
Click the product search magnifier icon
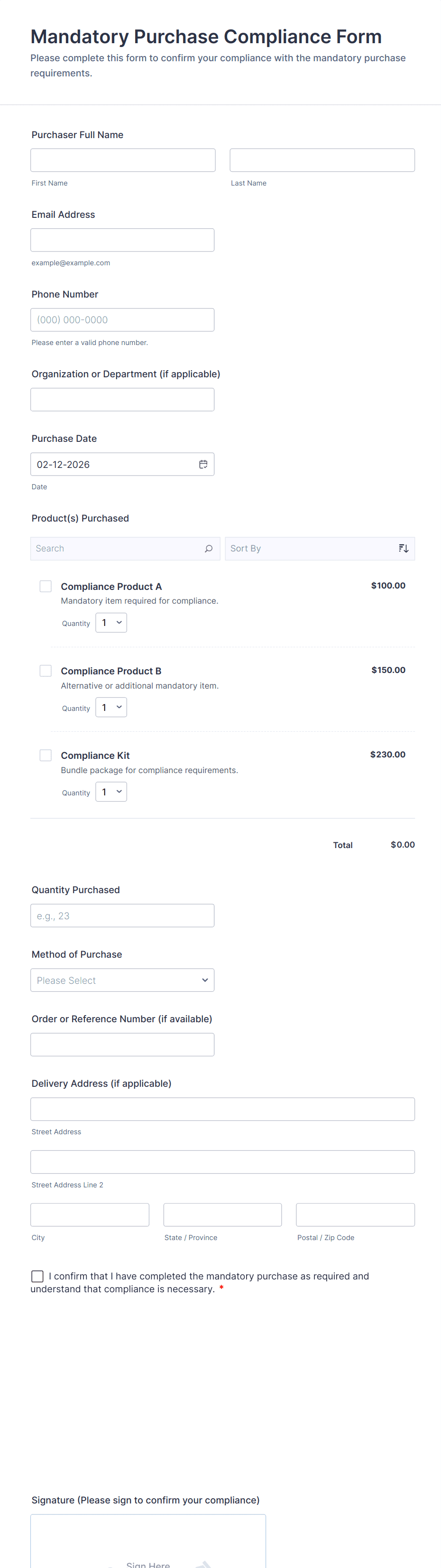[x=209, y=549]
